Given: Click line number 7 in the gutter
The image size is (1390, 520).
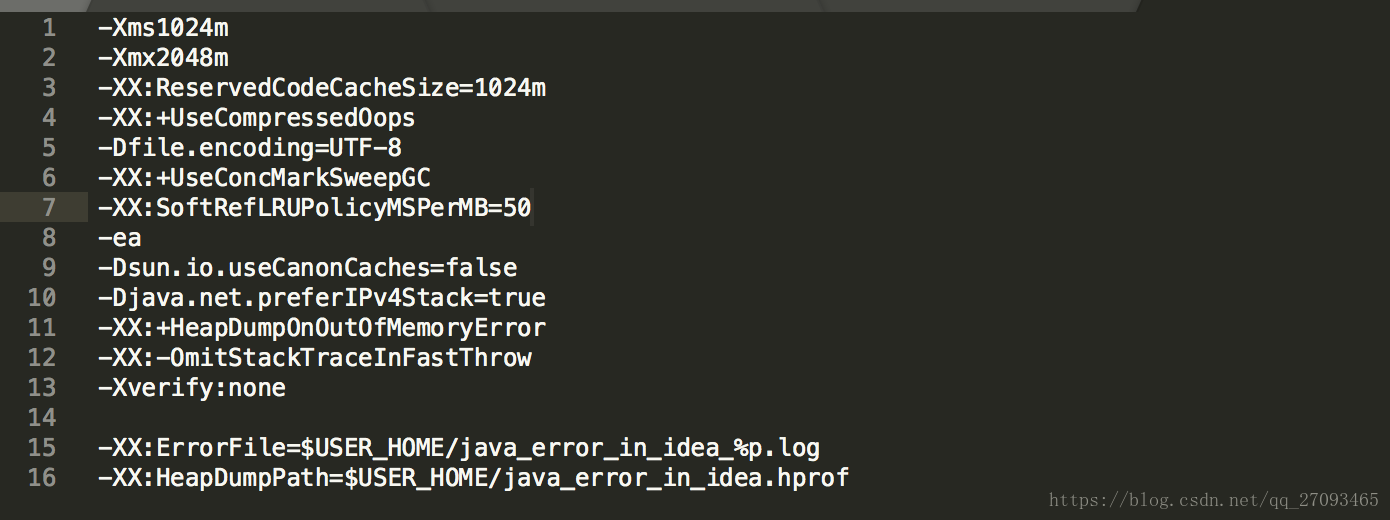Looking at the screenshot, I should (x=49, y=208).
